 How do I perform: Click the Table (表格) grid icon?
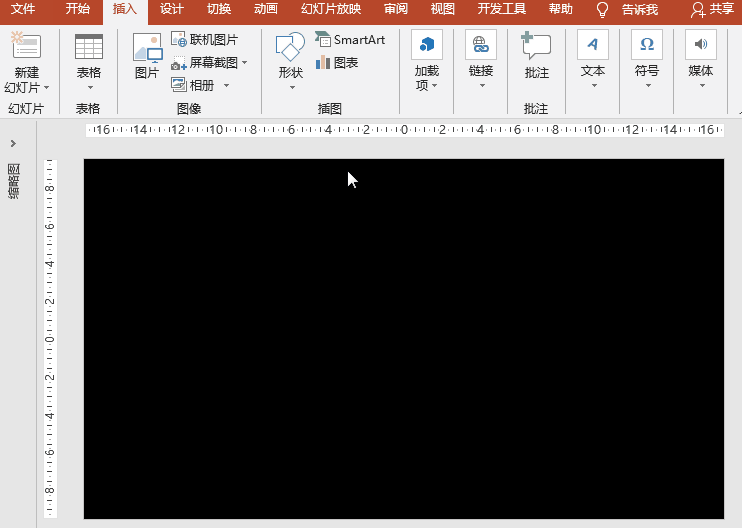[88, 46]
